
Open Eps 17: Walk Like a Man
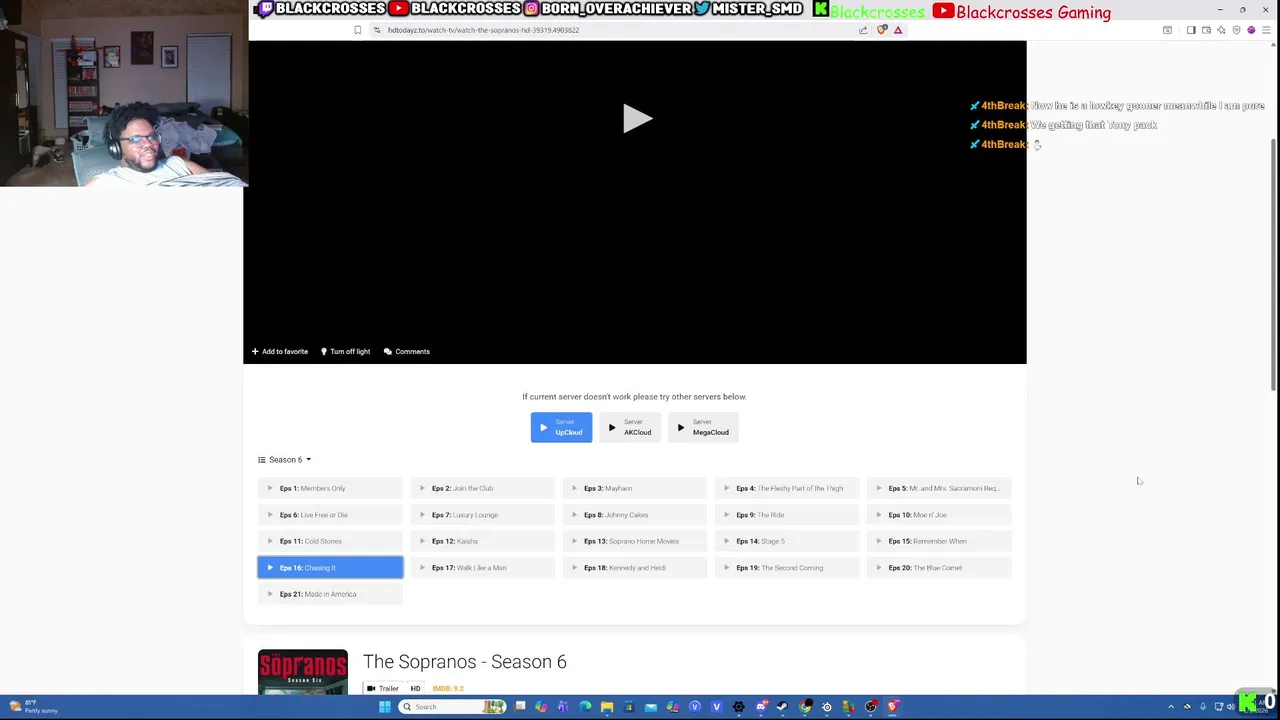click(x=482, y=568)
